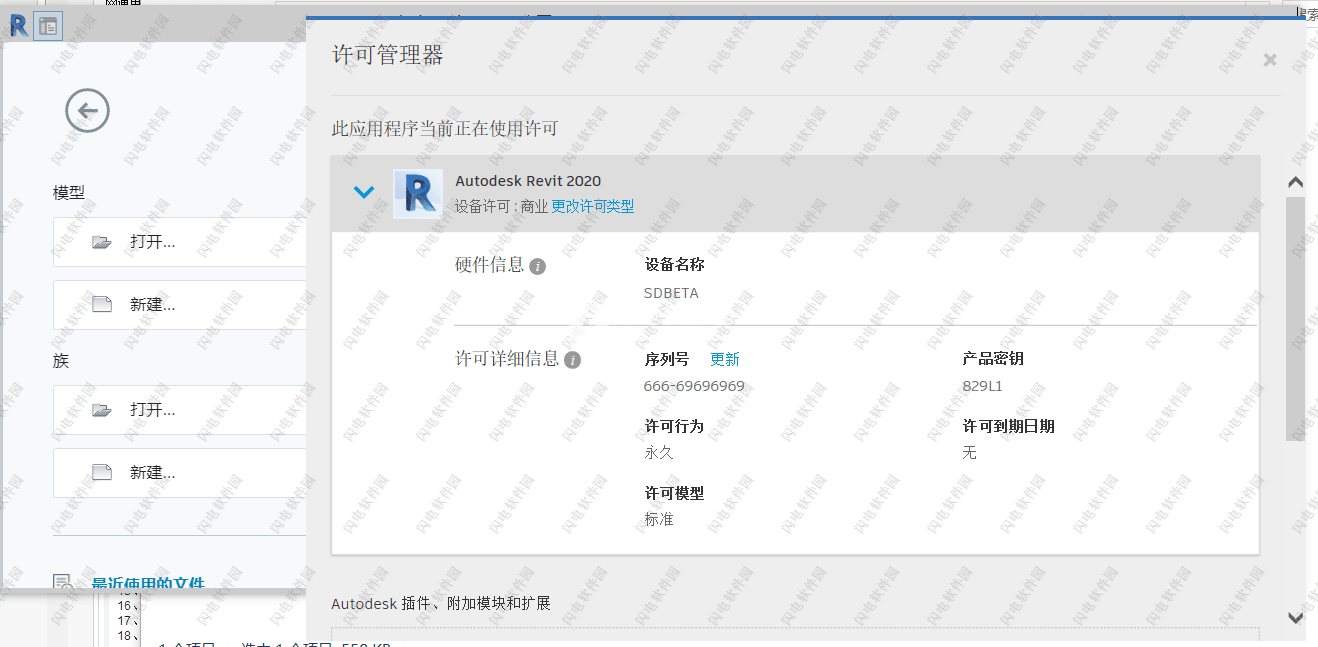Click the 设备名称 label
Image resolution: width=1318 pixels, height=647 pixels.
click(x=675, y=266)
